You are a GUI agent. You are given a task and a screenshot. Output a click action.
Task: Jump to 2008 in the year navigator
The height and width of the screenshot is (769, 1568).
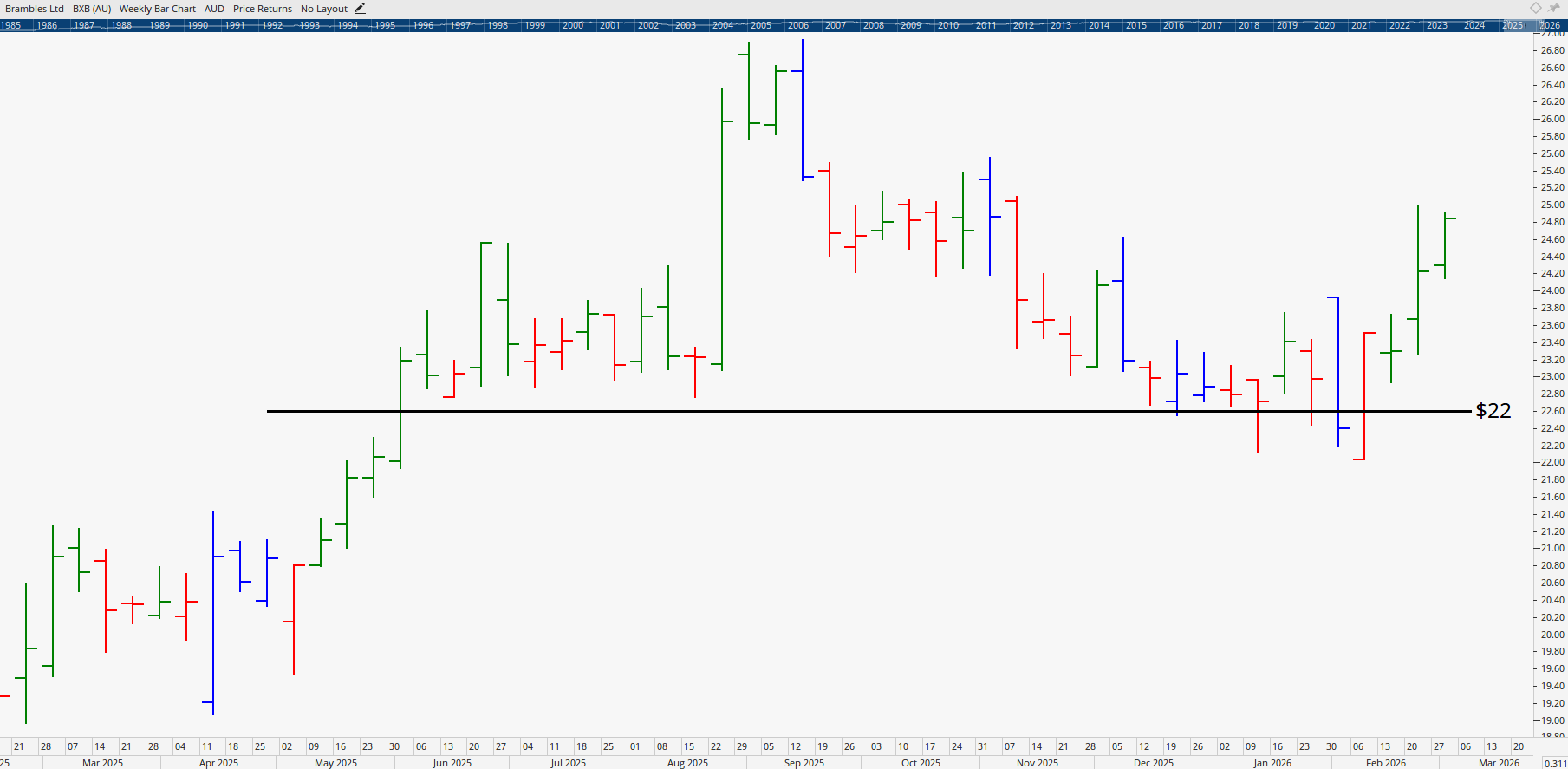[x=874, y=25]
